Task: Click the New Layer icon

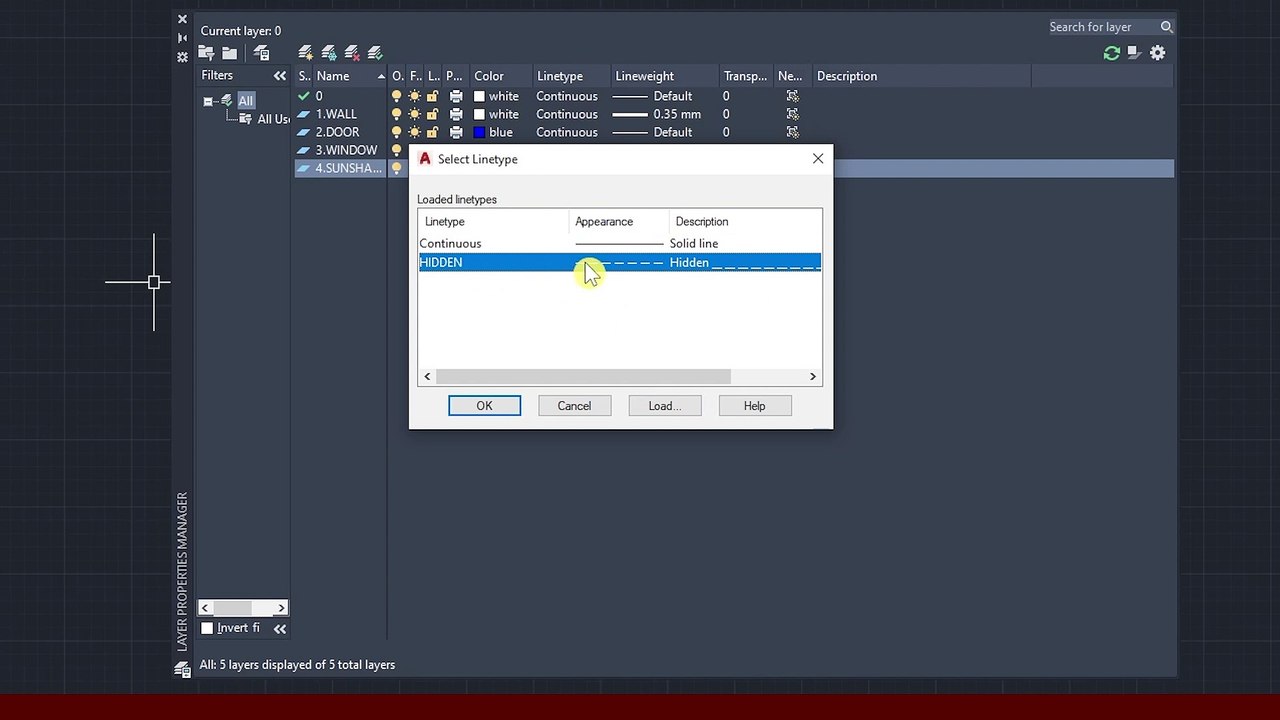Action: click(306, 53)
